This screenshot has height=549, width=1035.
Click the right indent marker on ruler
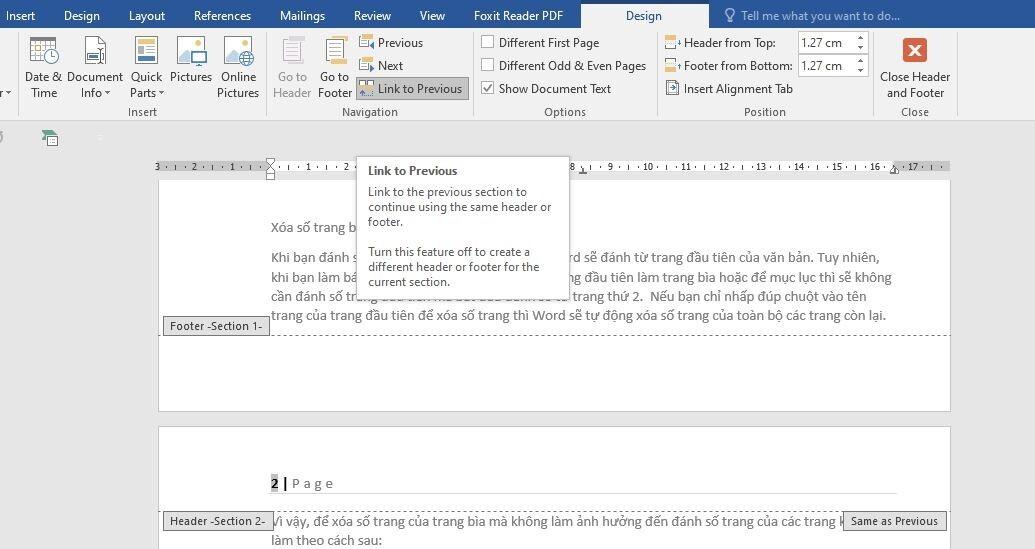pyautogui.click(x=894, y=170)
